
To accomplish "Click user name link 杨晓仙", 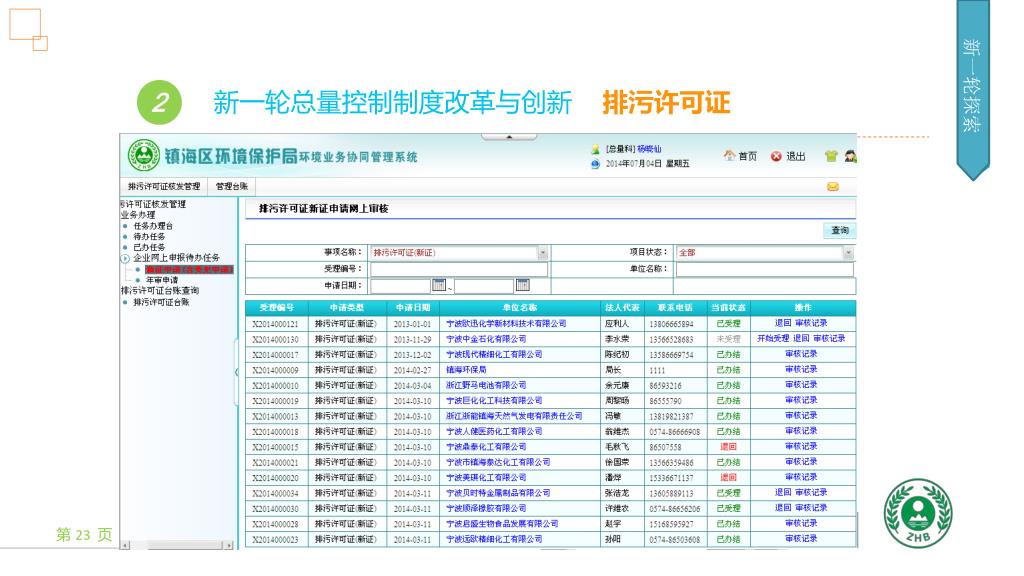I will pyautogui.click(x=649, y=150).
